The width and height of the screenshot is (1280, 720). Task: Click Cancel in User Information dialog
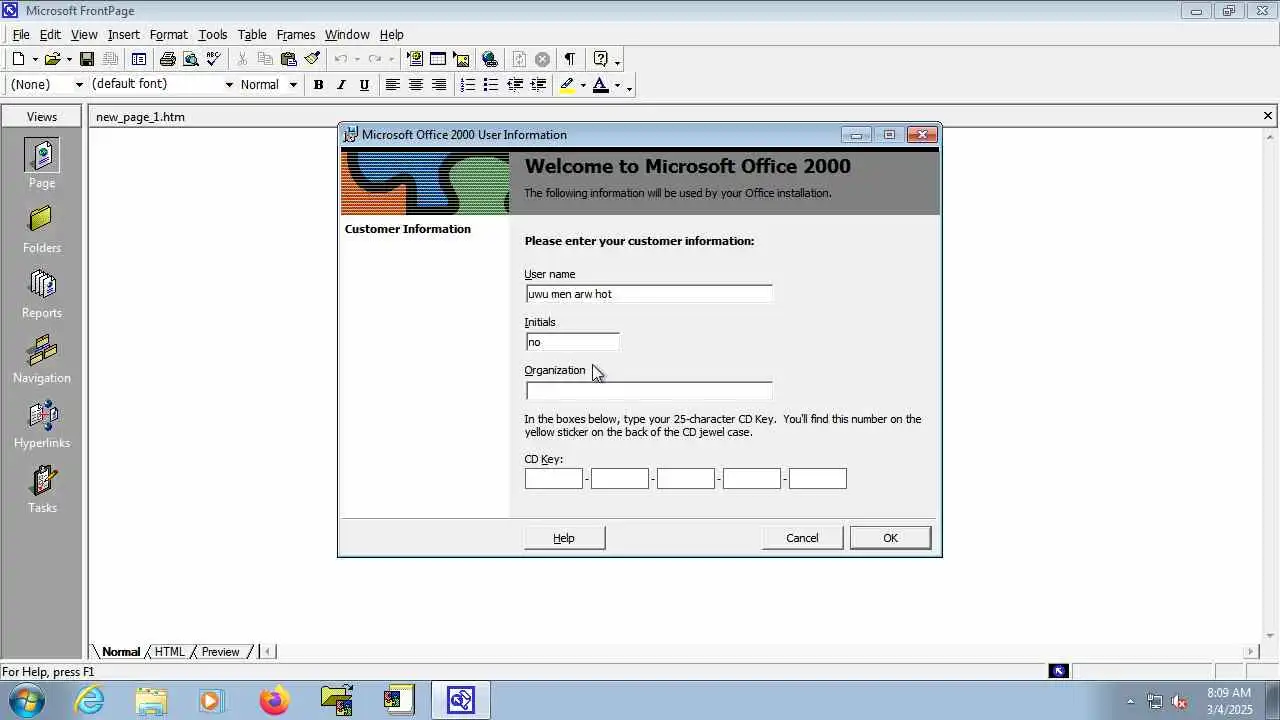click(x=802, y=538)
